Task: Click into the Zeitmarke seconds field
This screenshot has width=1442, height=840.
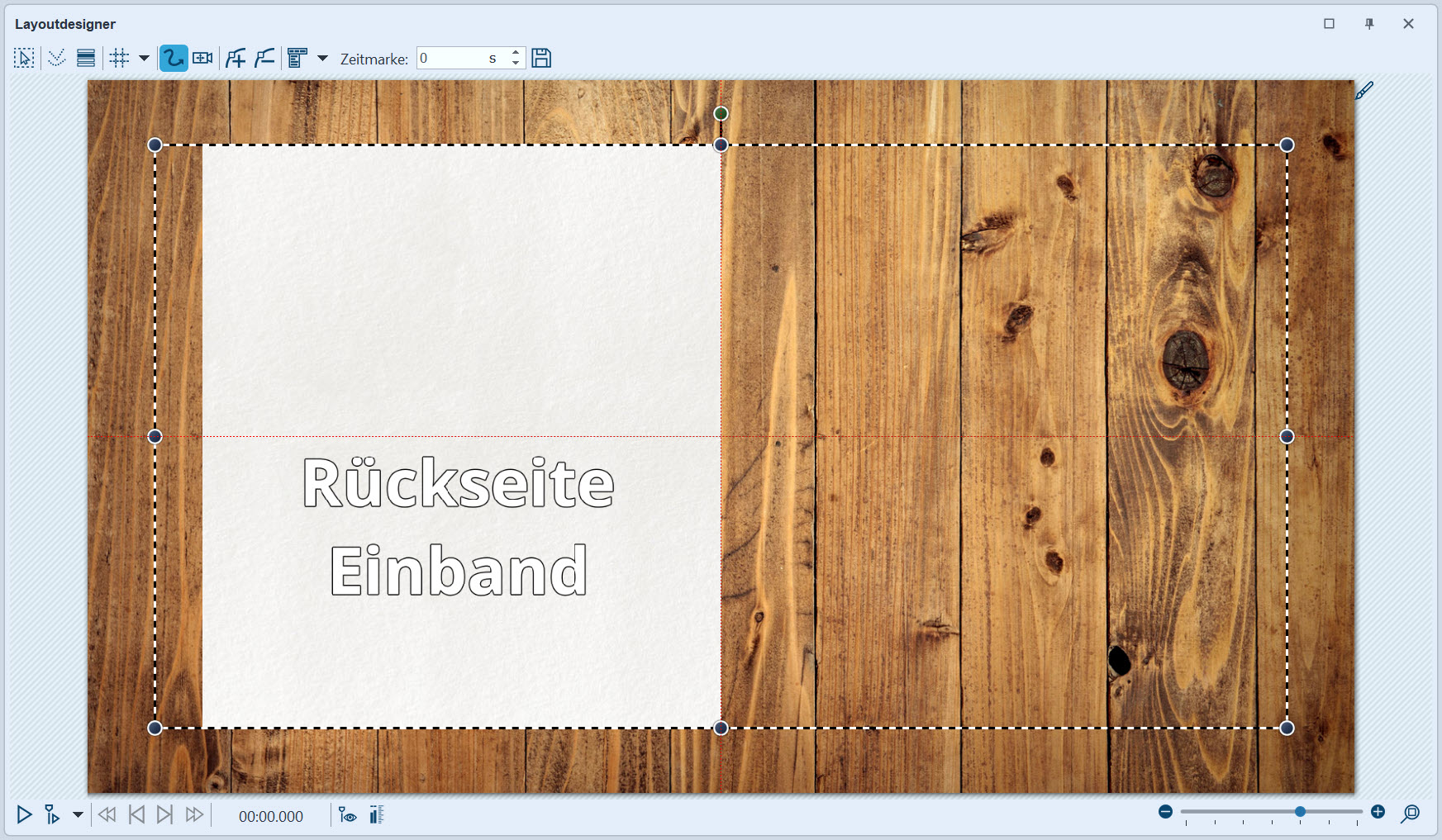Action: point(463,58)
